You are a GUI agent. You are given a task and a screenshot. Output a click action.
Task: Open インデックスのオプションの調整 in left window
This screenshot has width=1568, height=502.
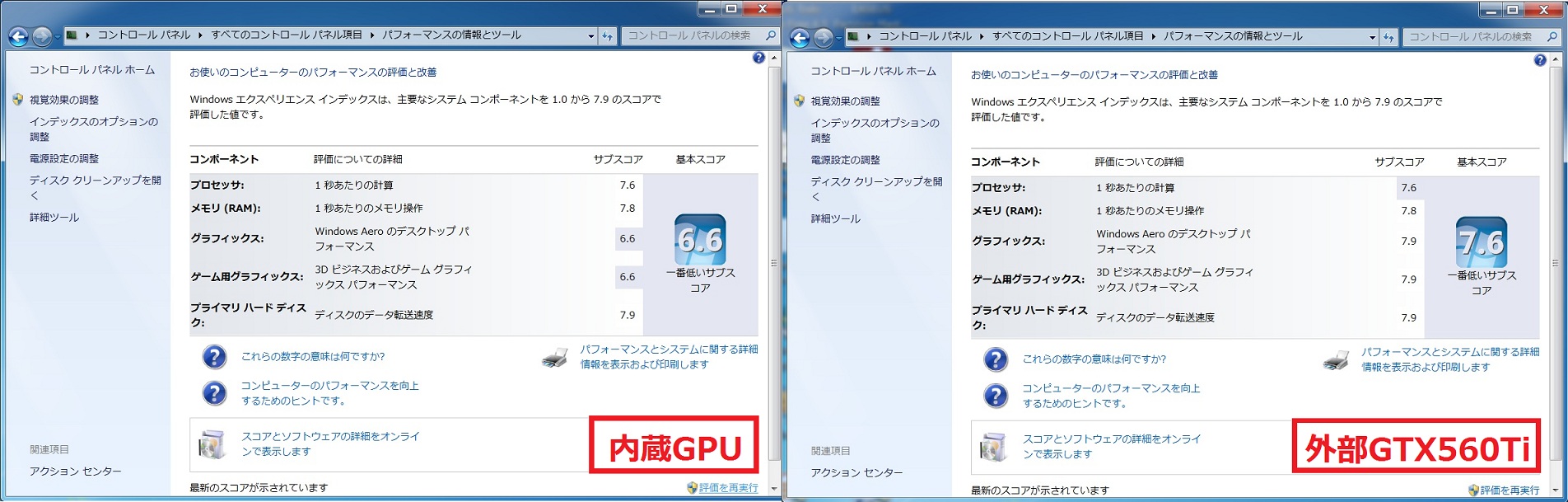point(94,129)
